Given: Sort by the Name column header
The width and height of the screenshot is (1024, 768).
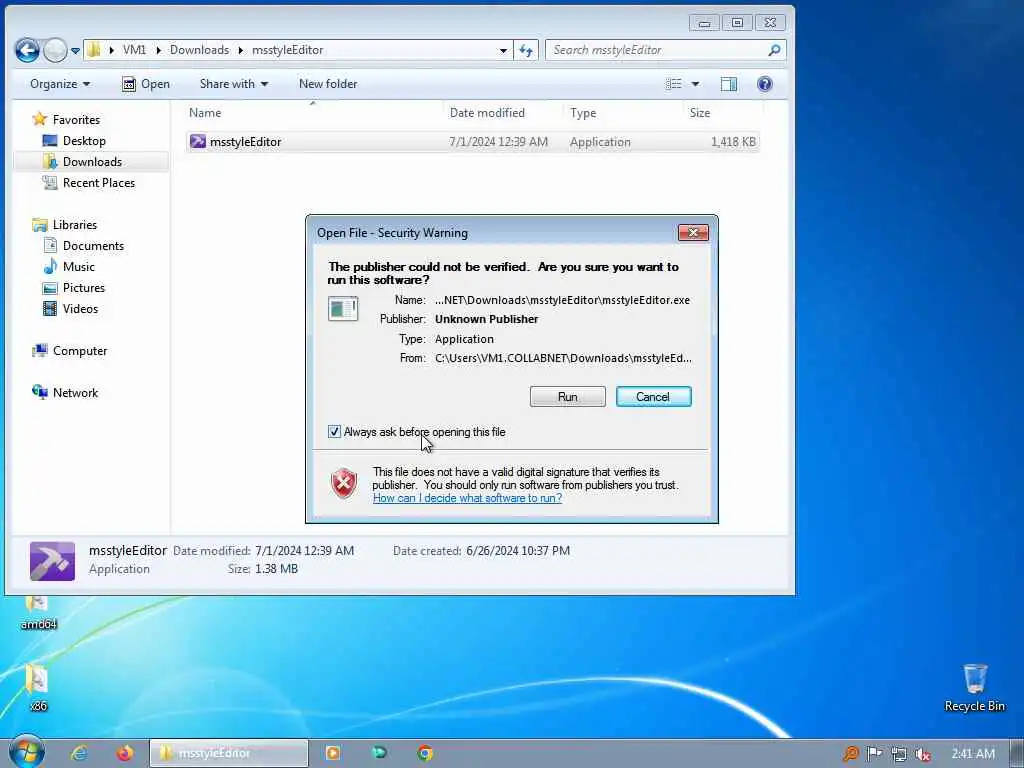Looking at the screenshot, I should pos(313,112).
